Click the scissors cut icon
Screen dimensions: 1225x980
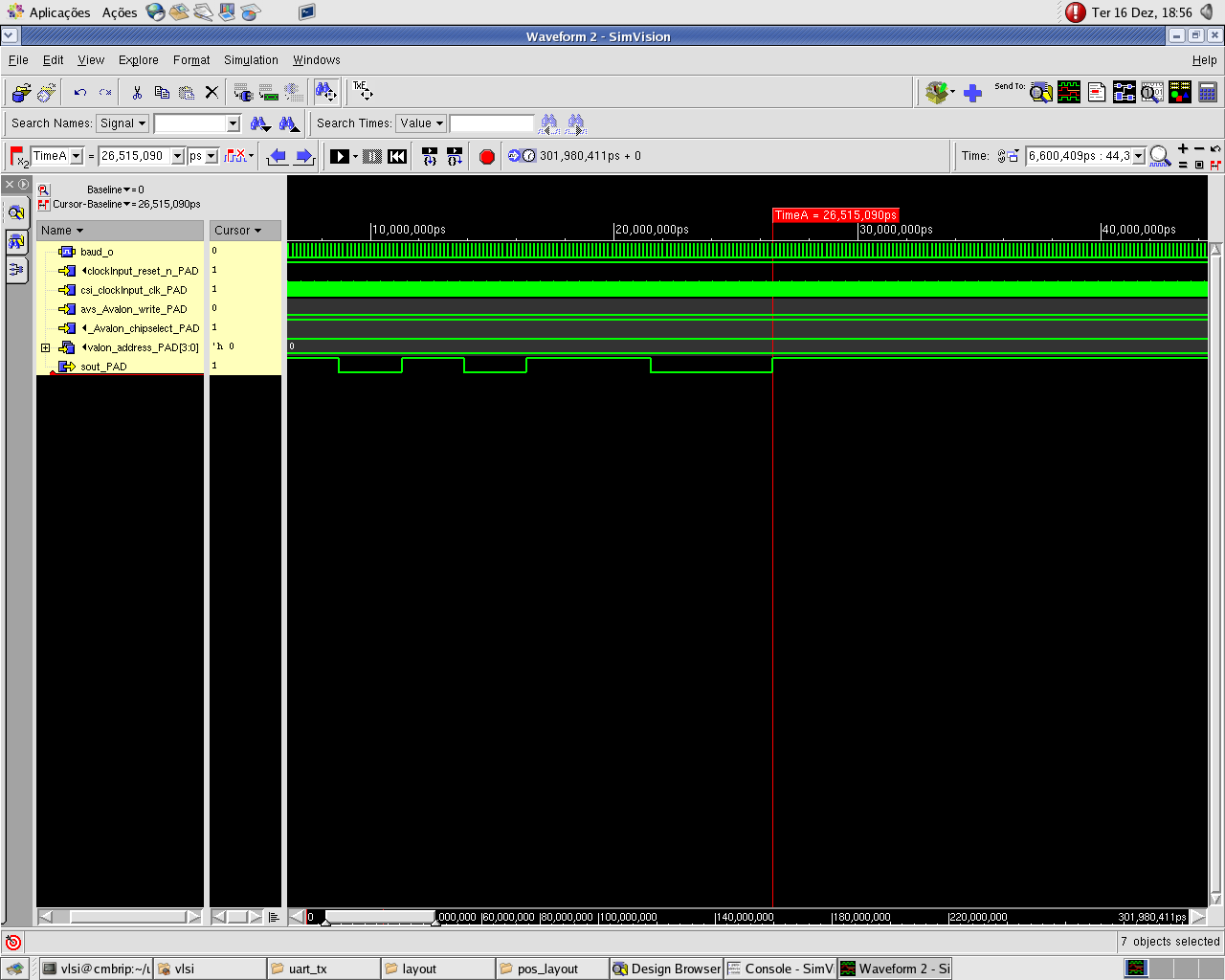(x=137, y=93)
